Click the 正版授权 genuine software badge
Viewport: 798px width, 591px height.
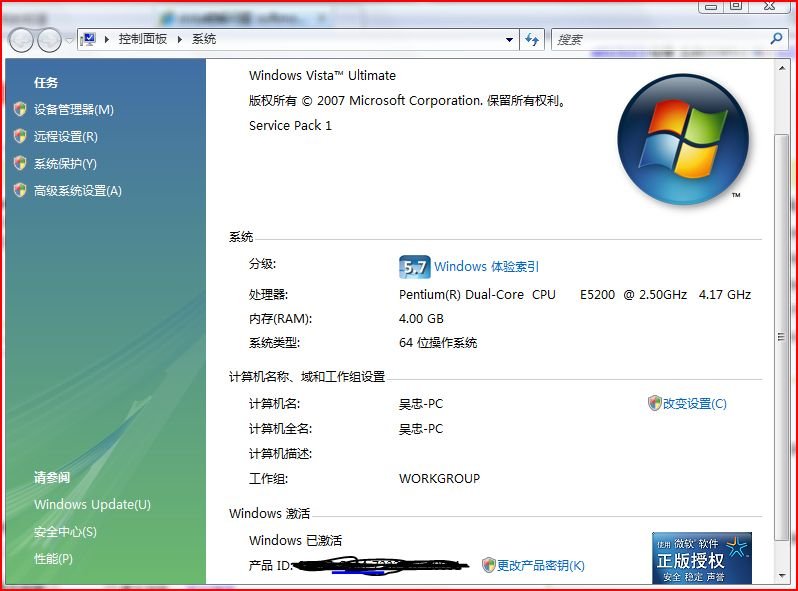702,558
